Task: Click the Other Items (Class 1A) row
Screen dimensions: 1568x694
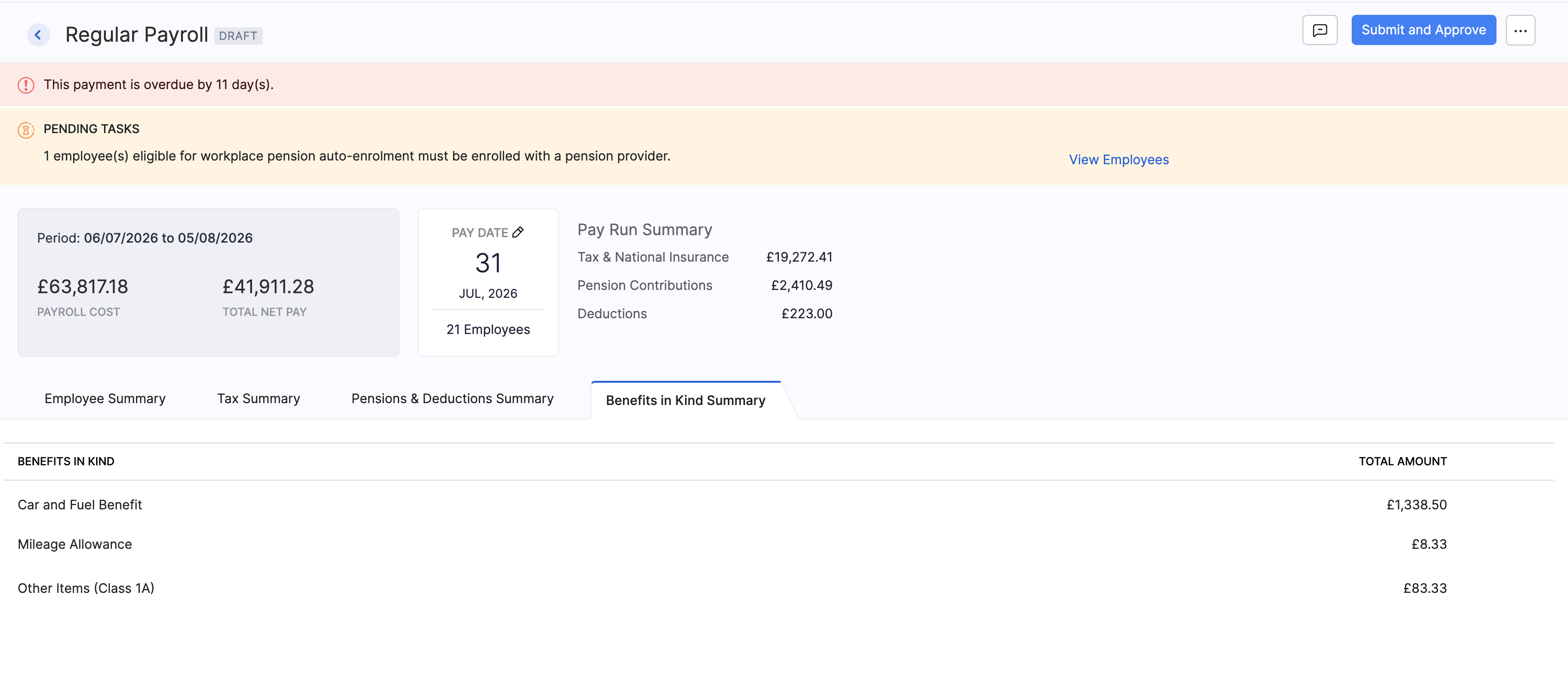Action: pyautogui.click(x=778, y=588)
